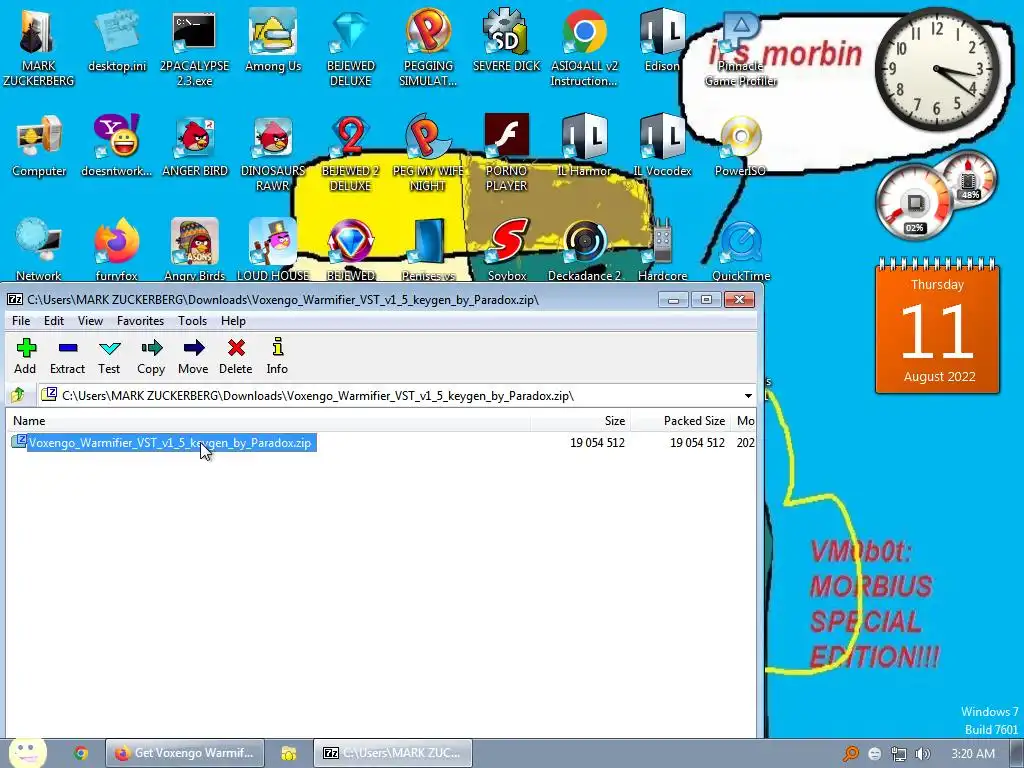Image resolution: width=1024 pixels, height=768 pixels.
Task: Click the calendar gadget showing August 11
Action: click(937, 327)
